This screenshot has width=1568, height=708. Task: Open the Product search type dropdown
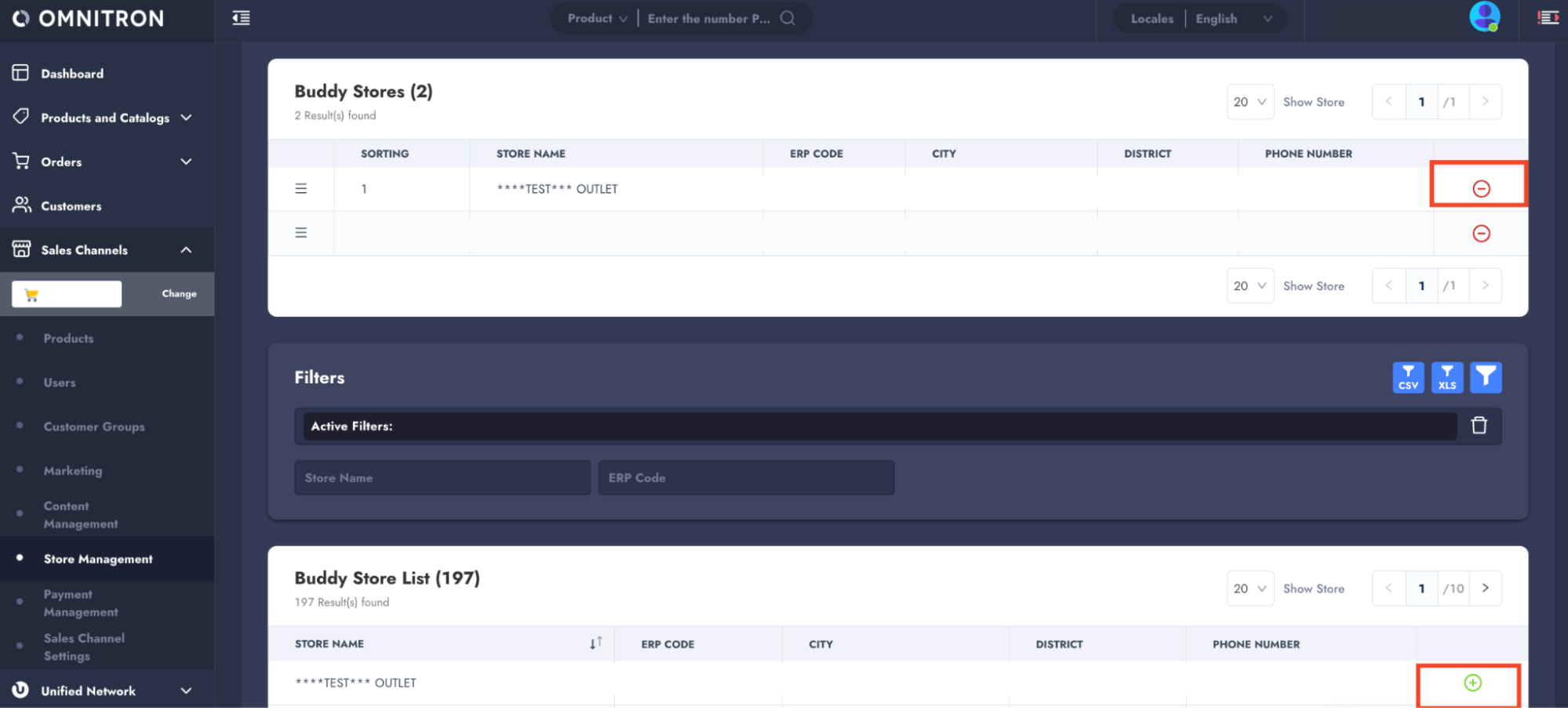597,18
